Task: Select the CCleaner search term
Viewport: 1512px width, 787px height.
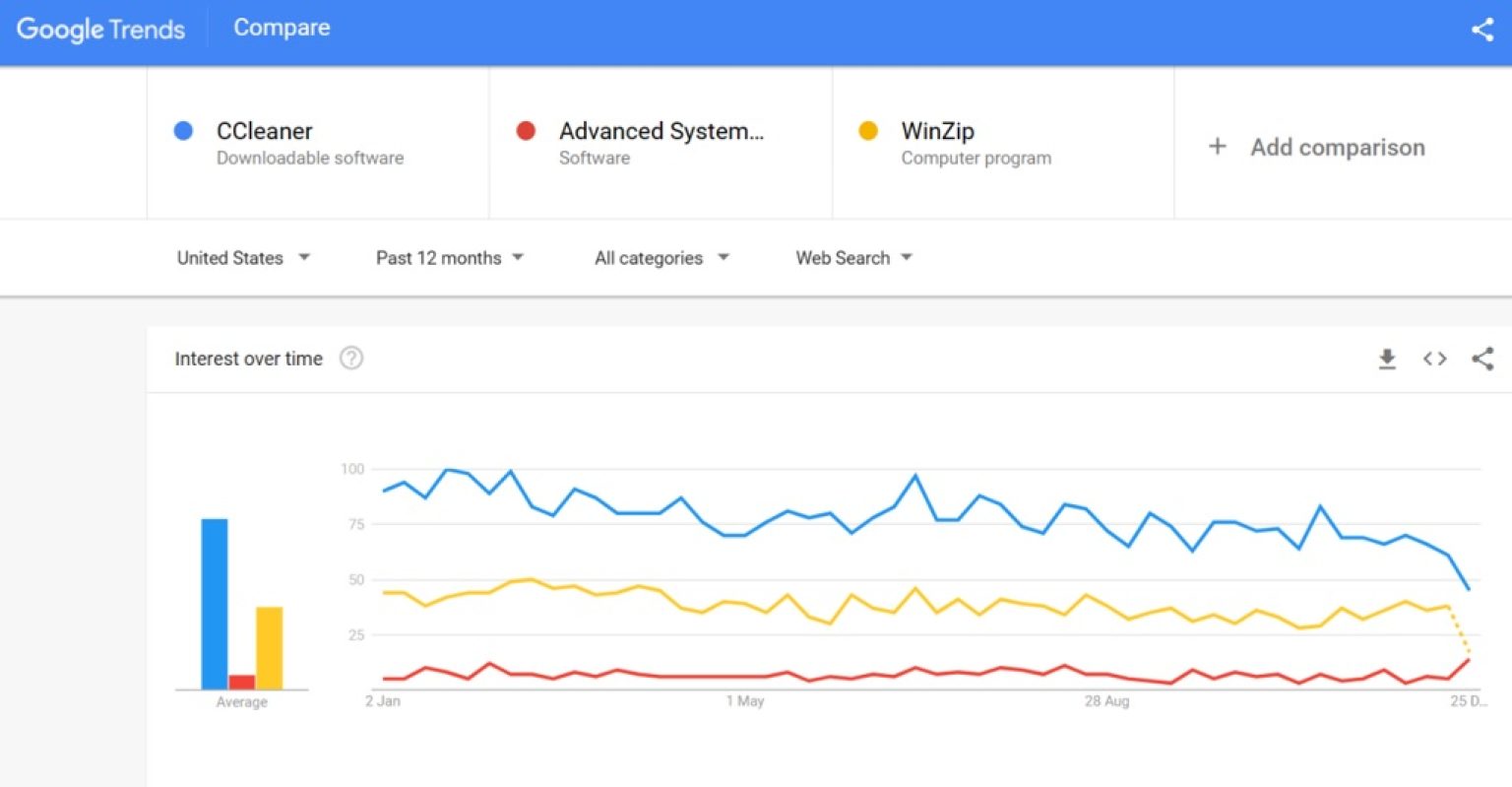Action: (264, 130)
